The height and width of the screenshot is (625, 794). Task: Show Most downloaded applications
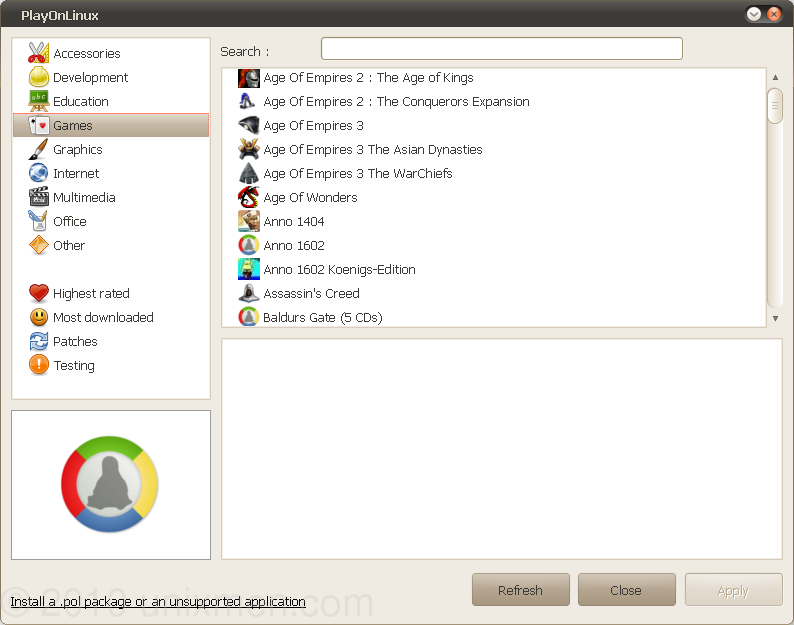pyautogui.click(x=111, y=317)
